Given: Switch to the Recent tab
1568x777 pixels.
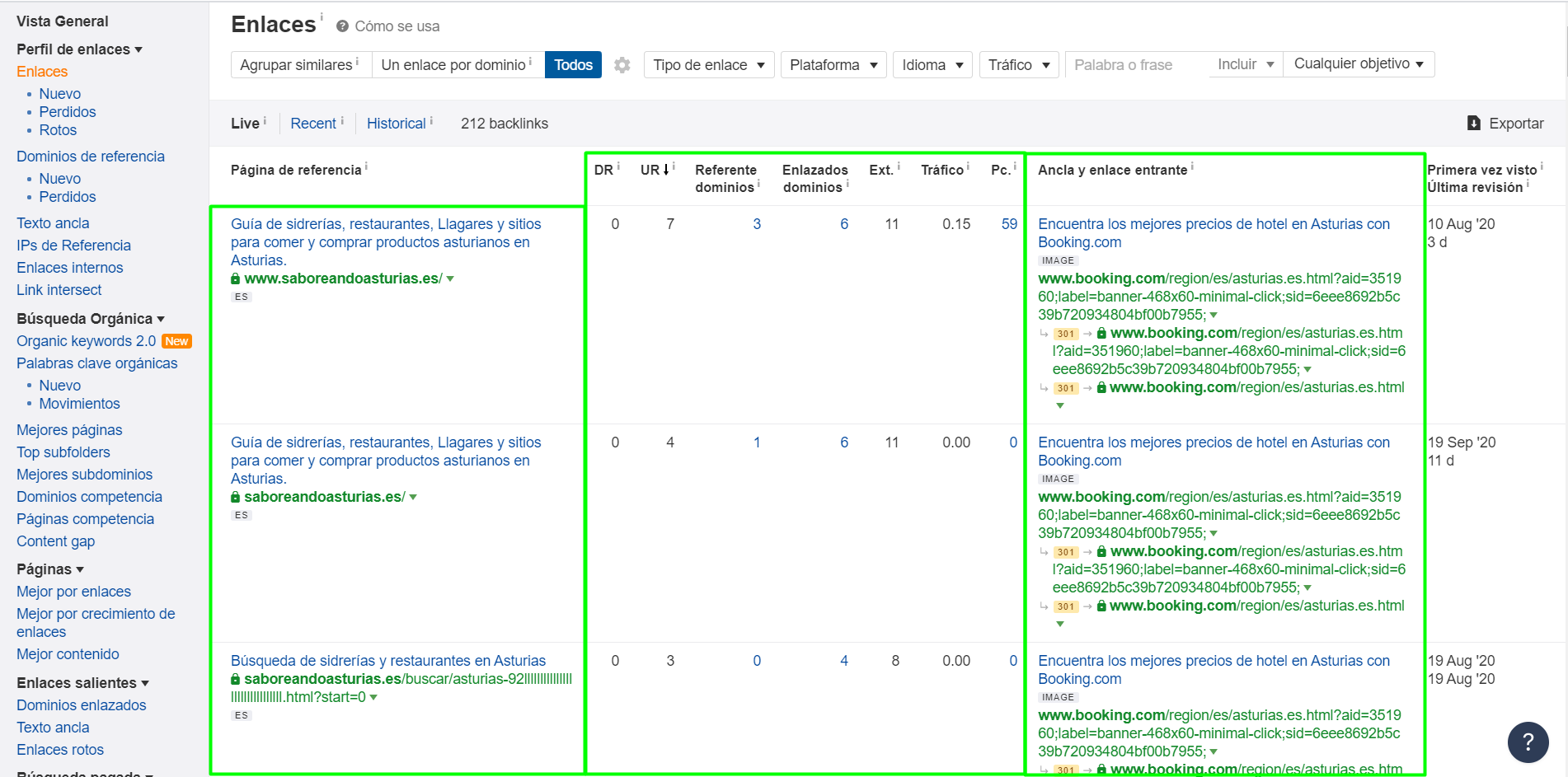Looking at the screenshot, I should 314,123.
